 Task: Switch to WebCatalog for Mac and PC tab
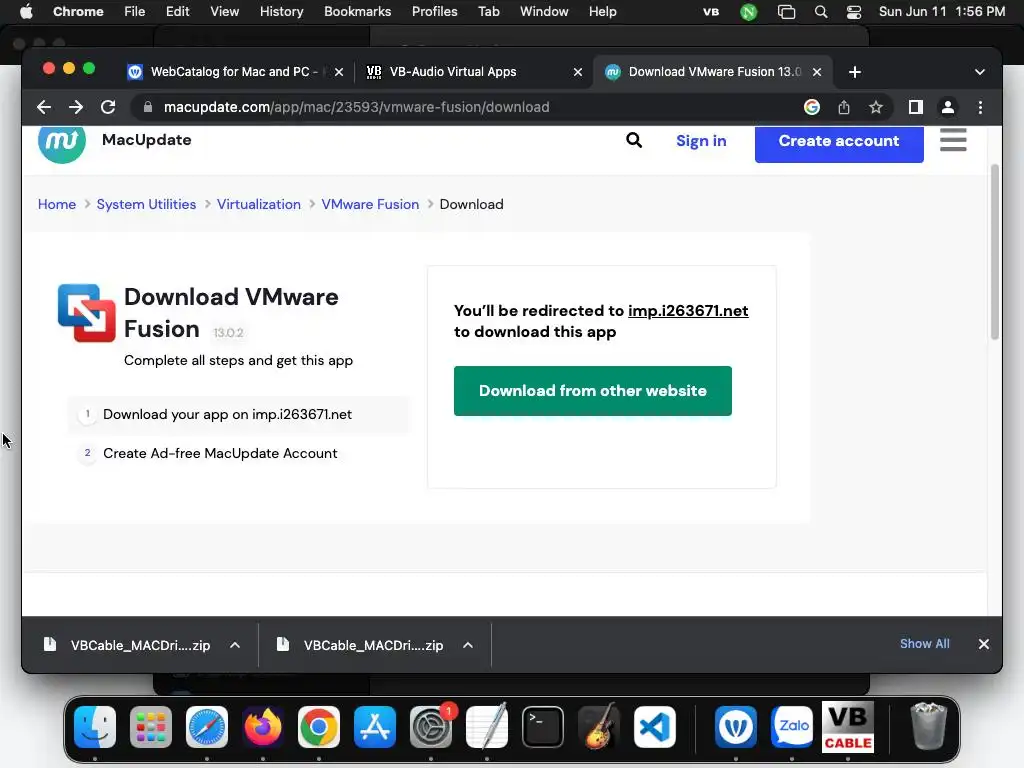click(x=232, y=72)
